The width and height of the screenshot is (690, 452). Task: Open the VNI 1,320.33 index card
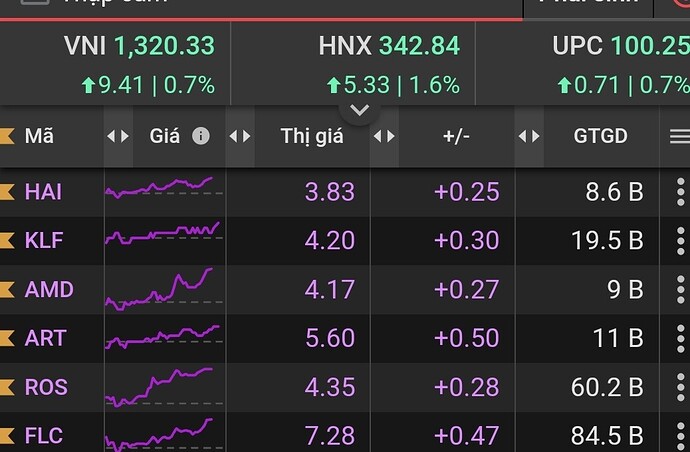coord(115,64)
